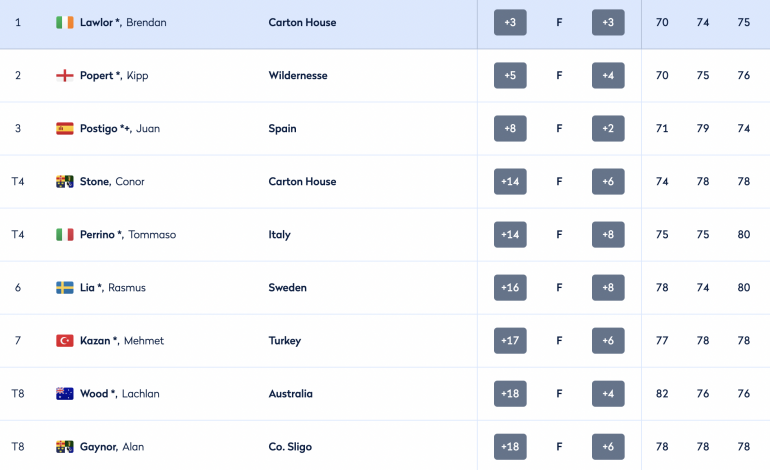
Task: Open Perrino, Tommaso player row
Action: pos(385,235)
